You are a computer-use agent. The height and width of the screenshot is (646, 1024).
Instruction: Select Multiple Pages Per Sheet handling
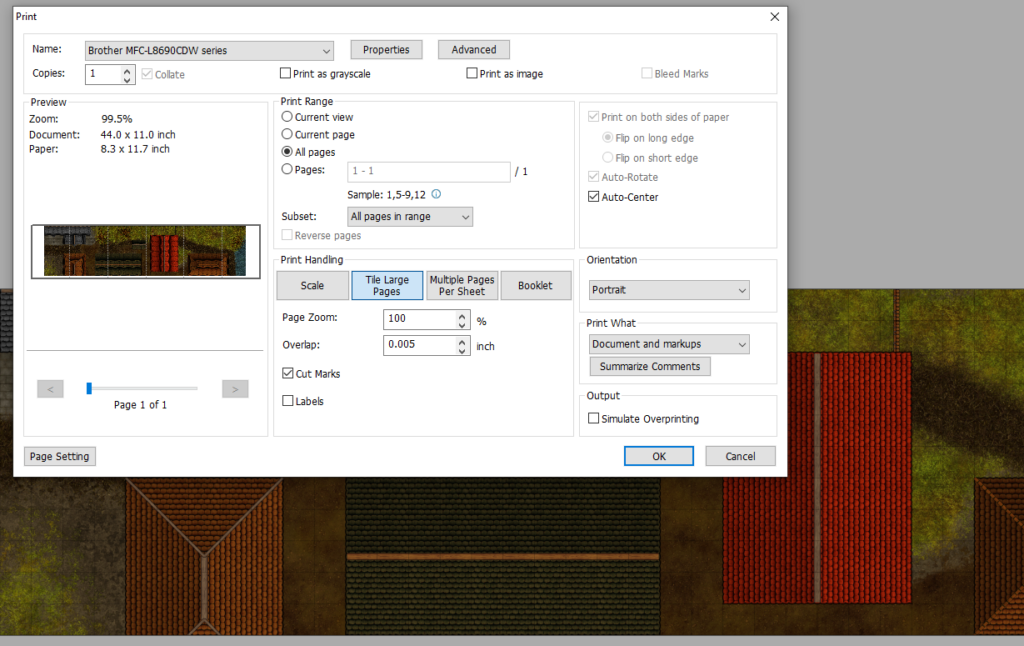pos(462,285)
